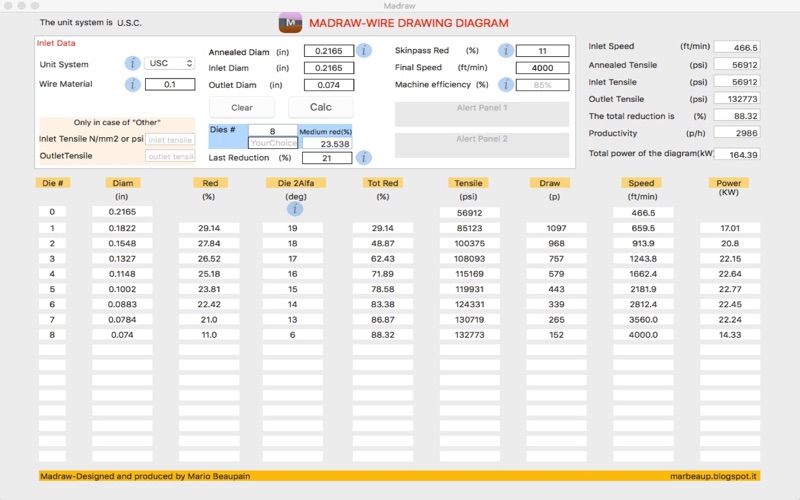
Task: Click the Annealed Tensile output field
Action: (x=737, y=65)
